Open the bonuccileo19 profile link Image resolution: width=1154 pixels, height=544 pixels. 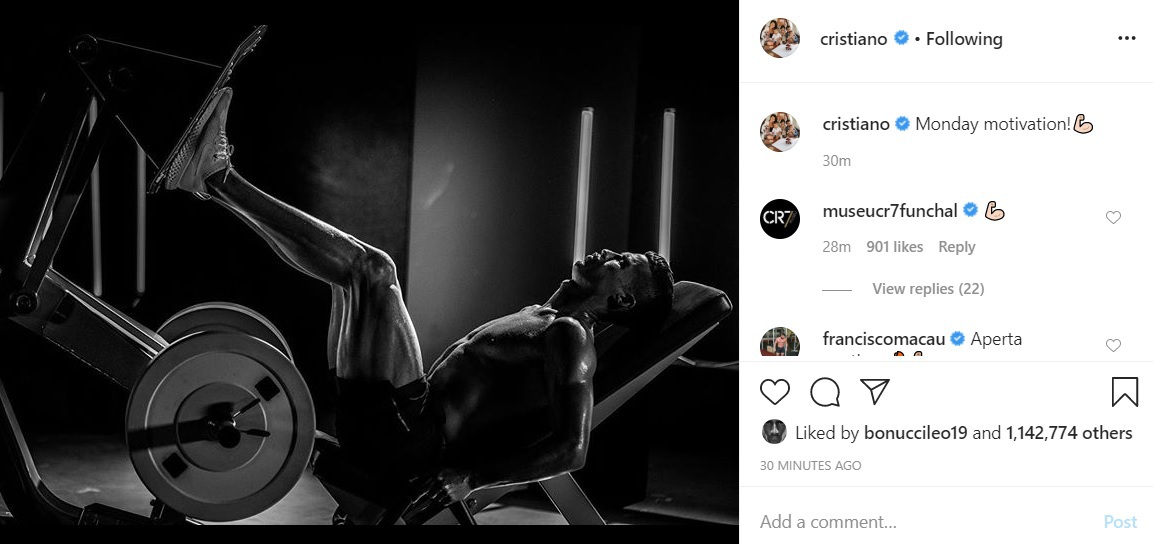[916, 433]
